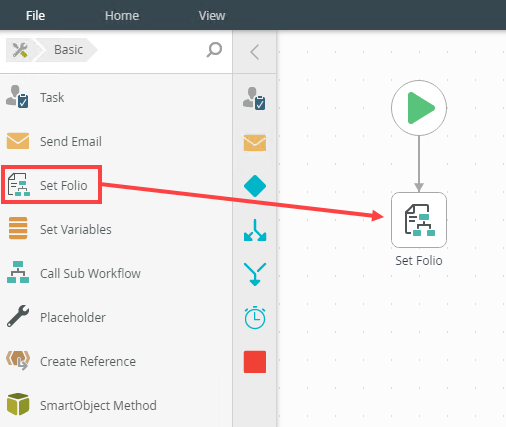506x427 pixels.
Task: Click the Create Reference icon
Action: click(18, 360)
